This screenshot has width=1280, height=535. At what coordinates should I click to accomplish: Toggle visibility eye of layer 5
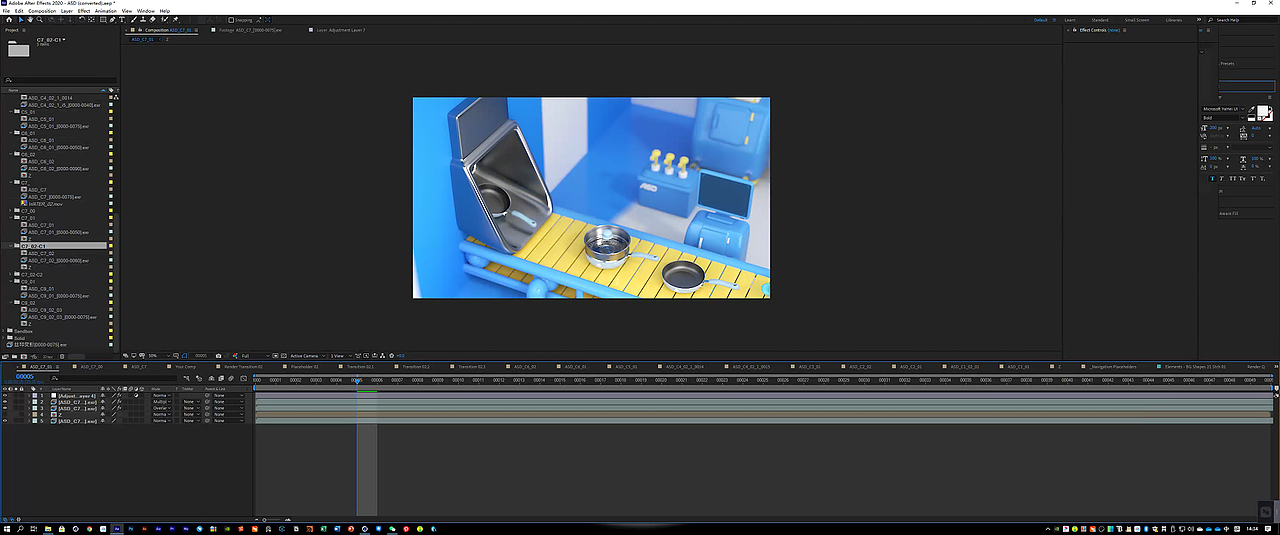point(5,421)
